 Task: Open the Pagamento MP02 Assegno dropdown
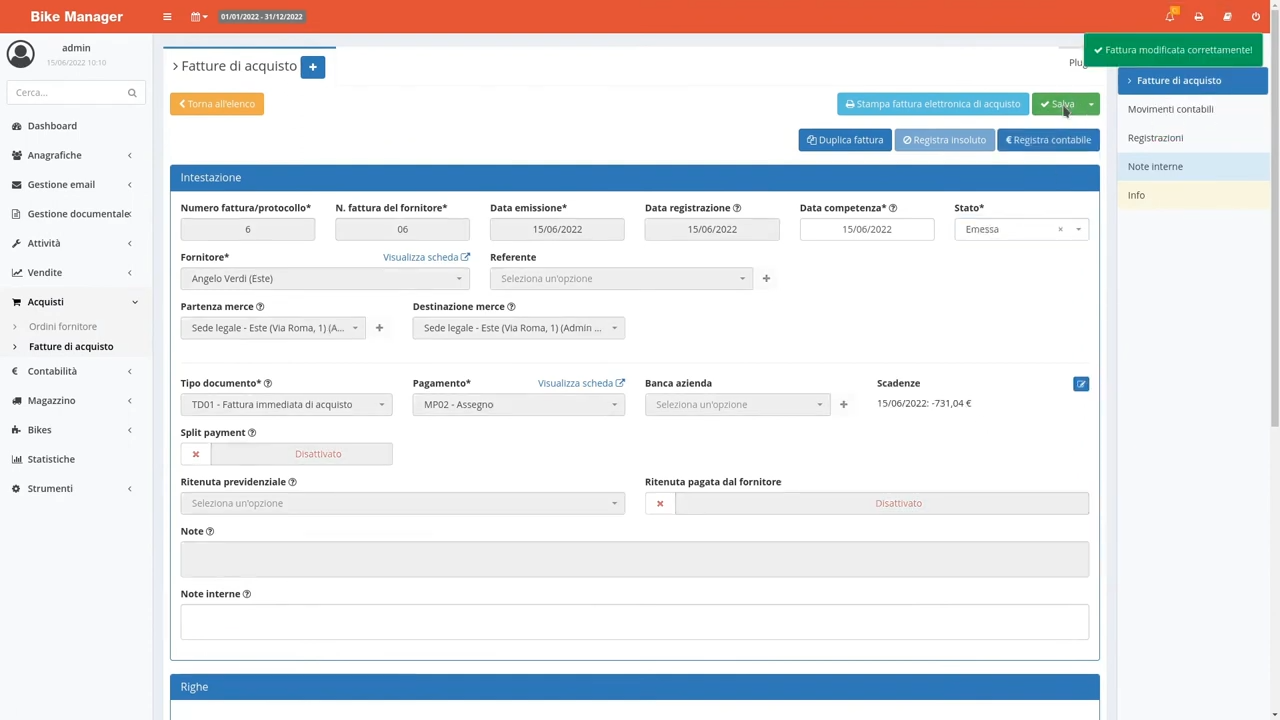(x=518, y=405)
